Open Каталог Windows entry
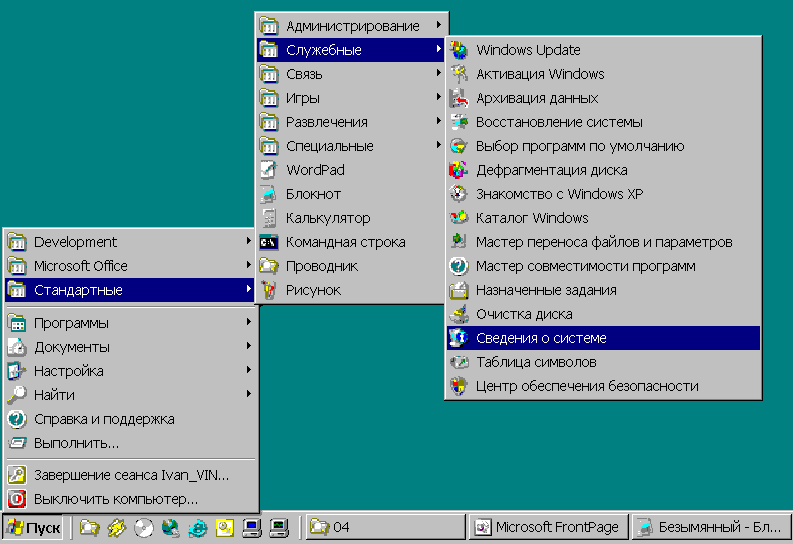Screen dimensions: 793x544 pos(603,218)
